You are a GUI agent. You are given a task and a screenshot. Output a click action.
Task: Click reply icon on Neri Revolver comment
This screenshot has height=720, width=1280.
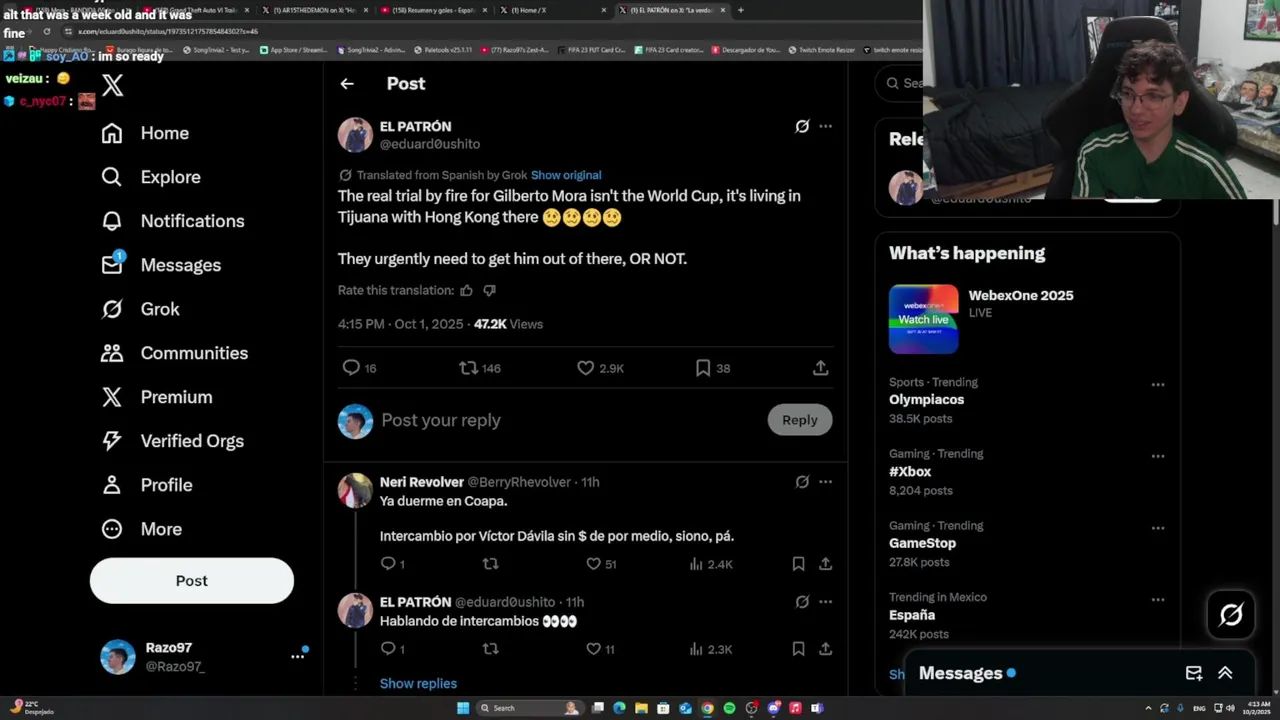coord(388,564)
